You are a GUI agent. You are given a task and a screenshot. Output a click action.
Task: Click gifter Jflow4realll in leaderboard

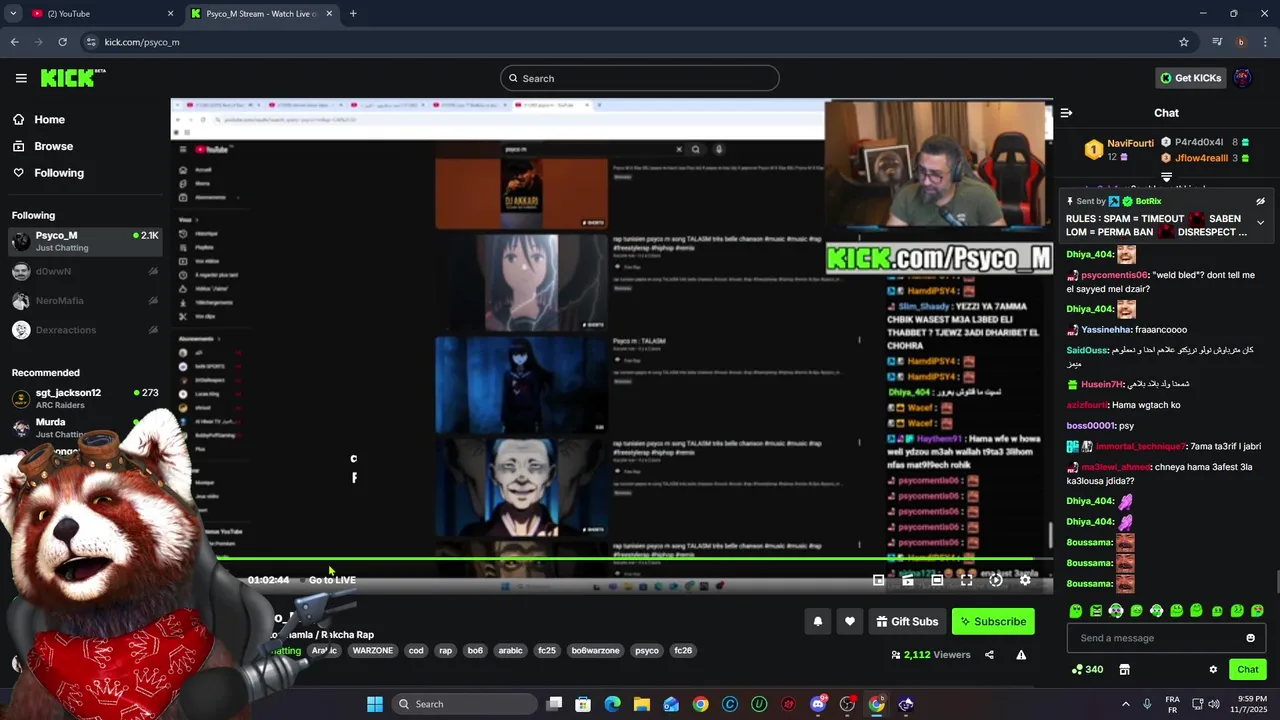[x=1201, y=158]
